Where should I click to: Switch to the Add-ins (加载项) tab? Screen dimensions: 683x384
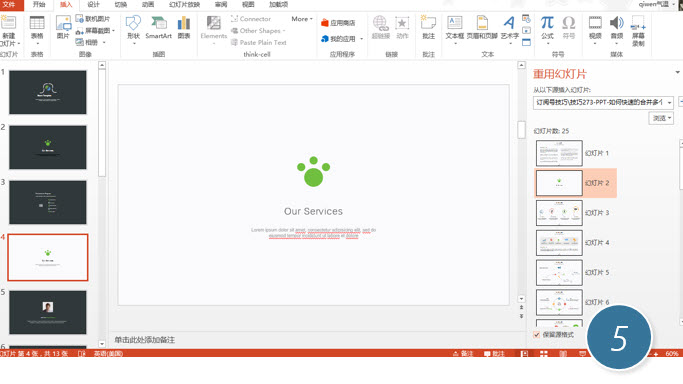tap(278, 4)
